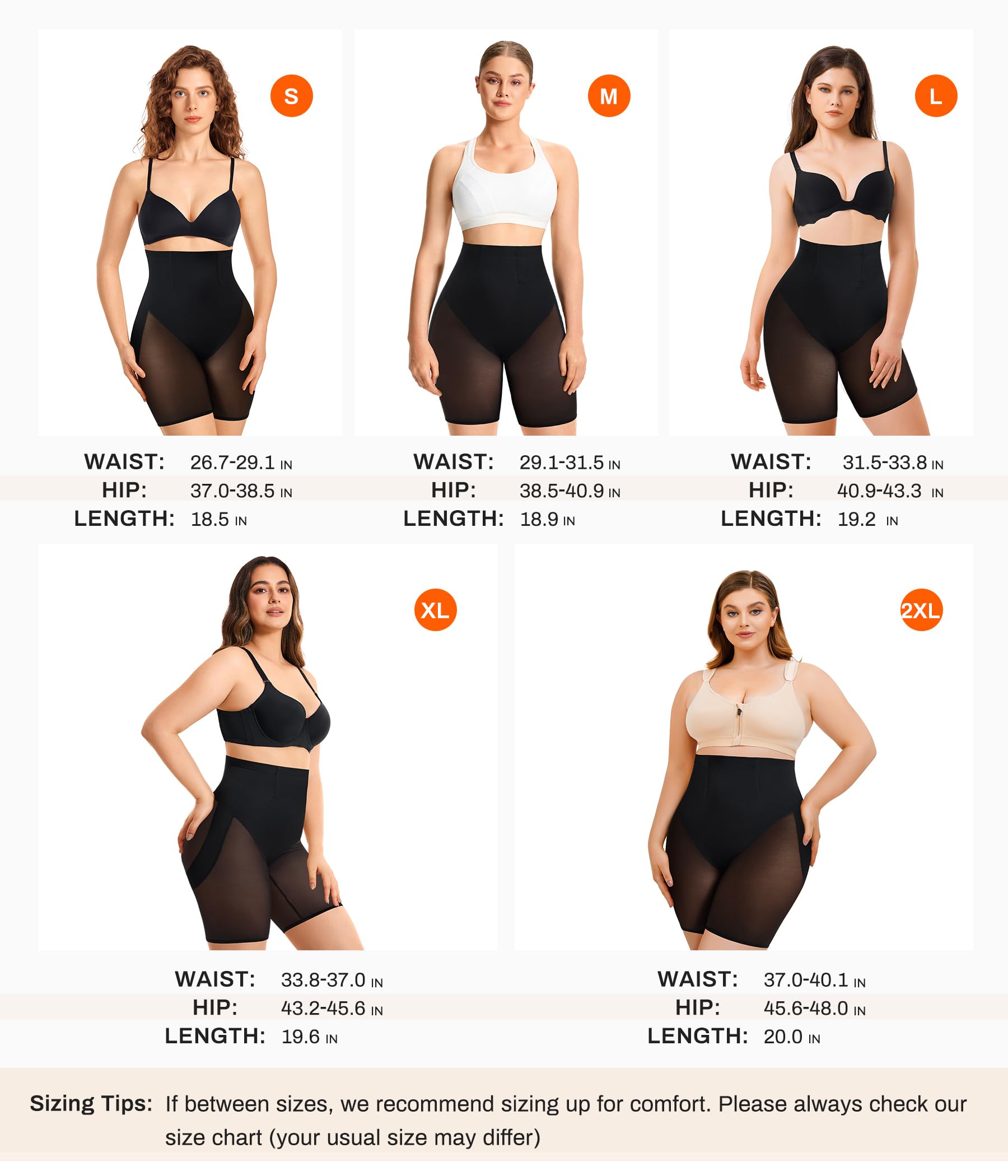1008x1176 pixels.
Task: Click the orange M size badge
Action: pyautogui.click(x=608, y=96)
